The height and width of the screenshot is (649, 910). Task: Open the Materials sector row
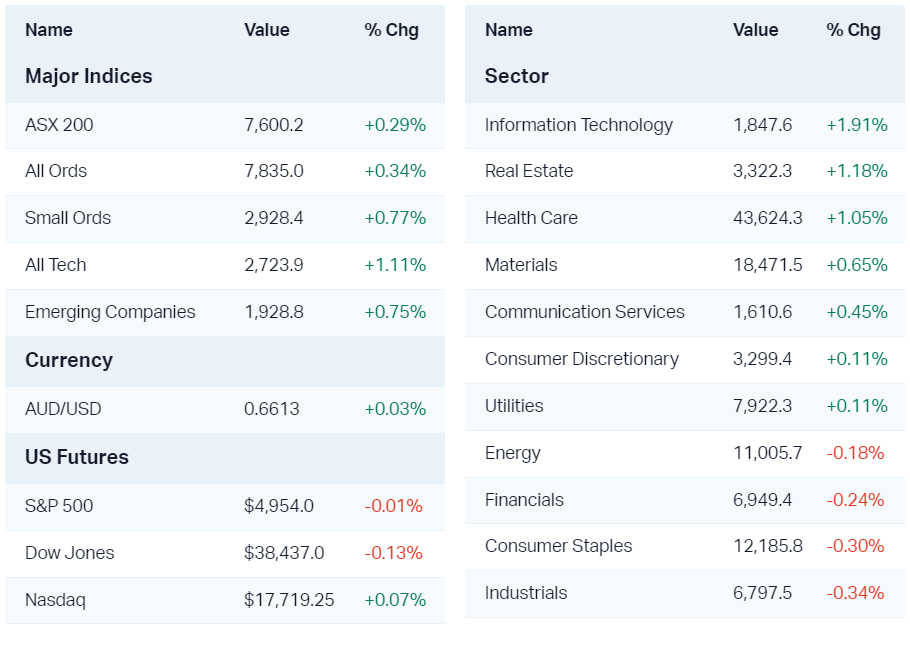pyautogui.click(x=521, y=265)
